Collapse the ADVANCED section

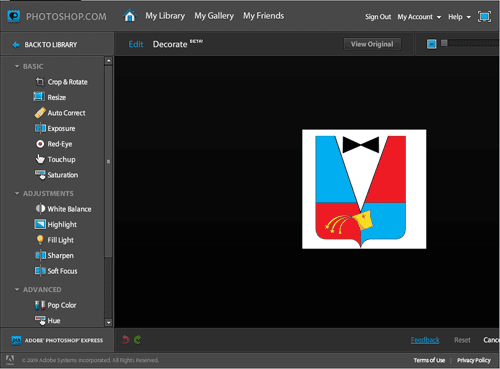pos(17,289)
